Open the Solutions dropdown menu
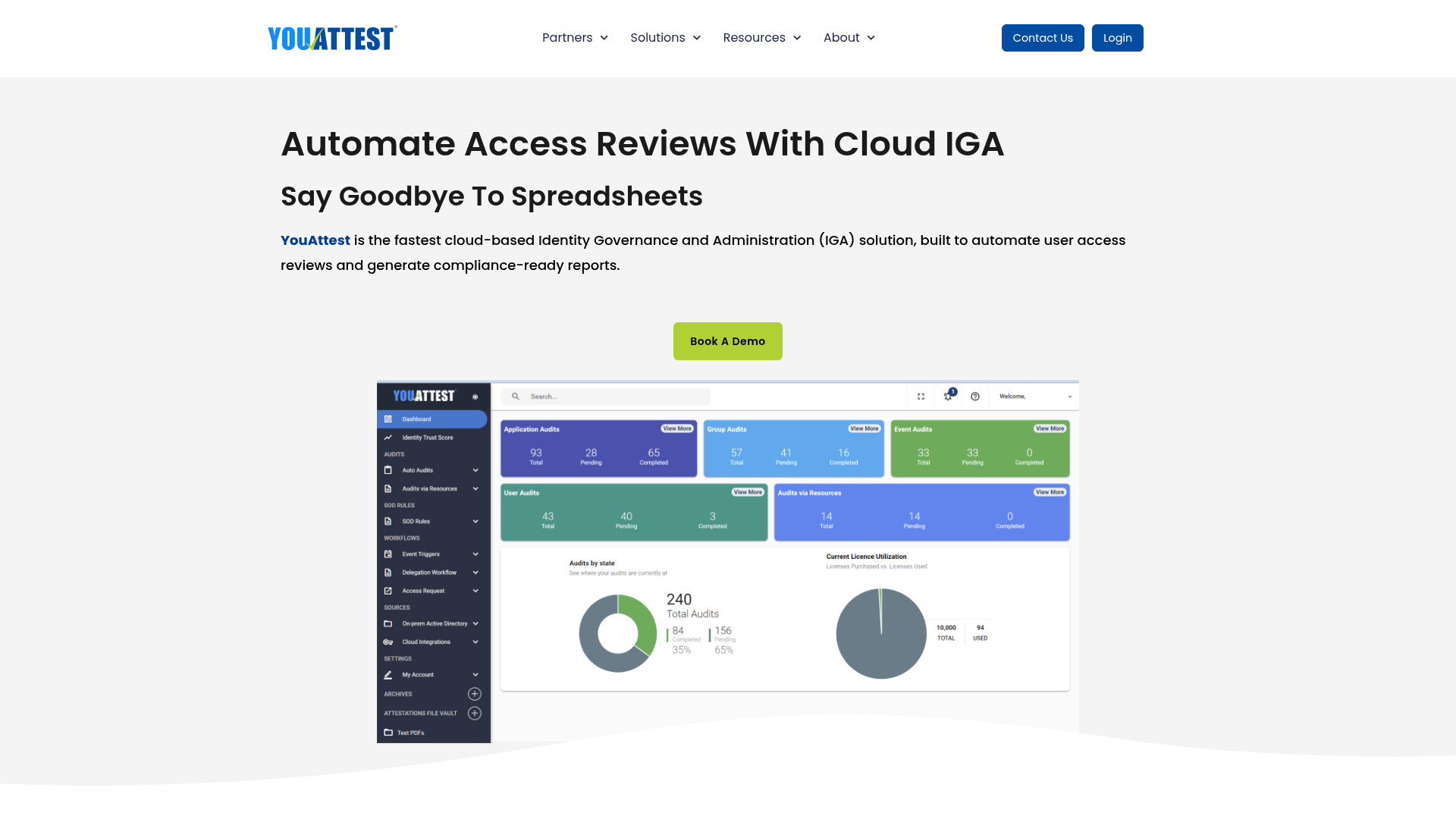1456x819 pixels. (x=665, y=38)
